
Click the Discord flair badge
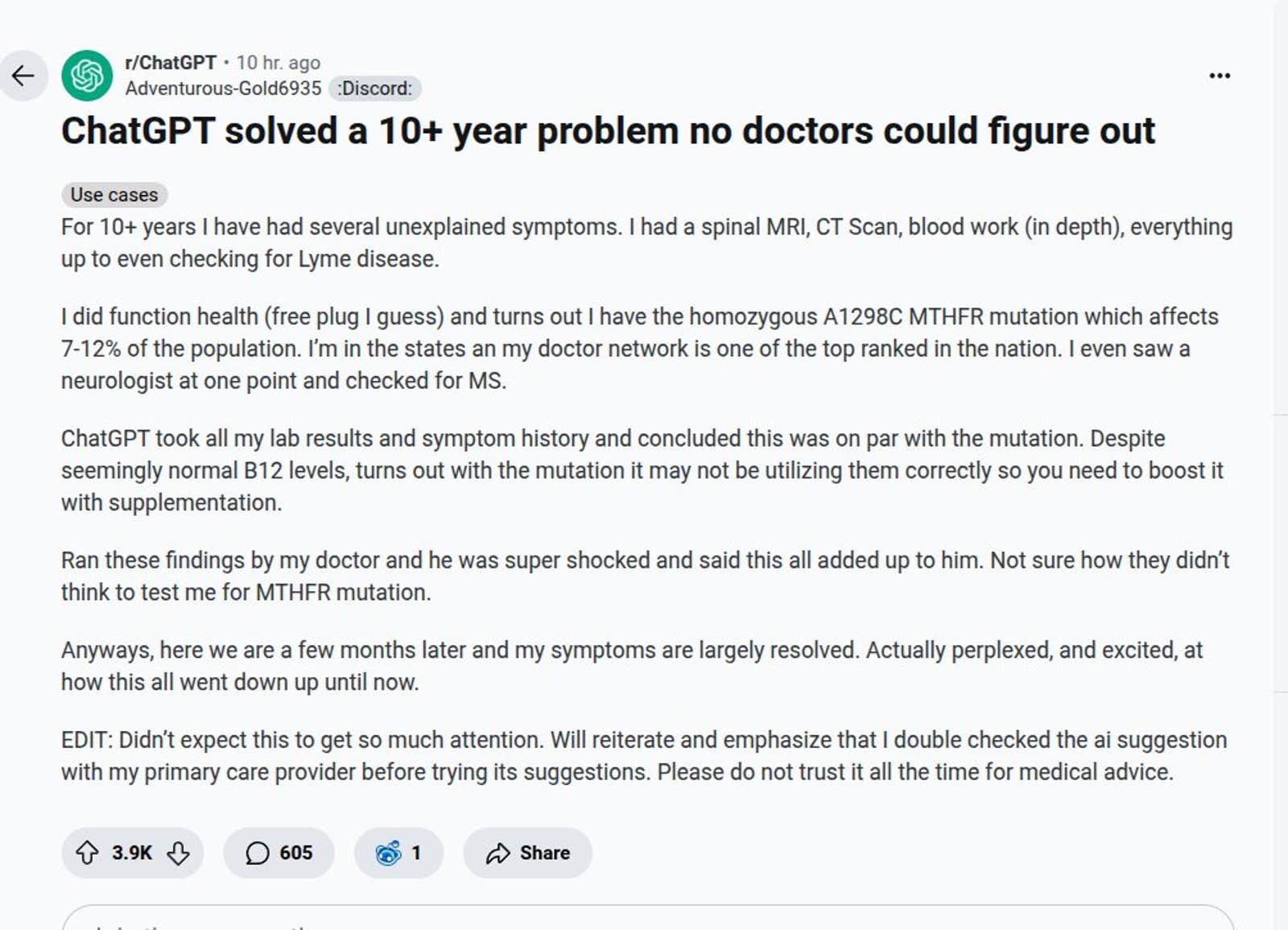tap(375, 89)
